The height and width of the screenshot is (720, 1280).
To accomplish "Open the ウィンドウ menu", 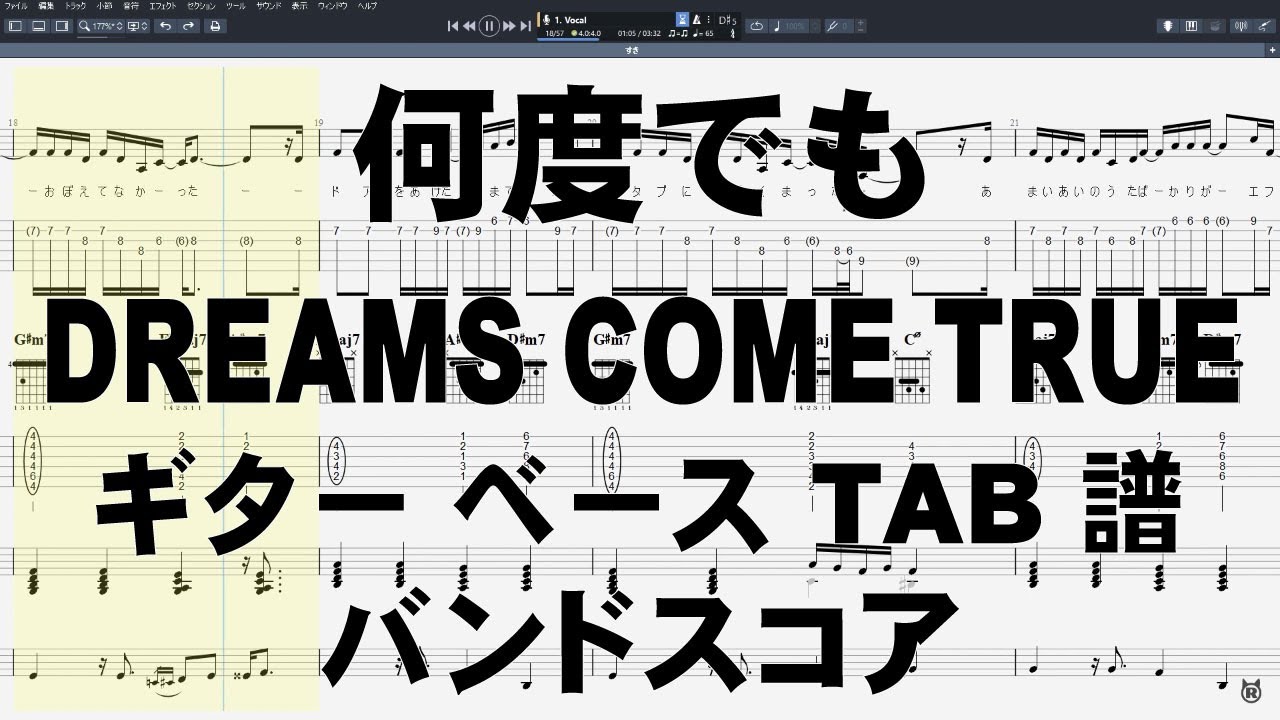I will (x=334, y=6).
